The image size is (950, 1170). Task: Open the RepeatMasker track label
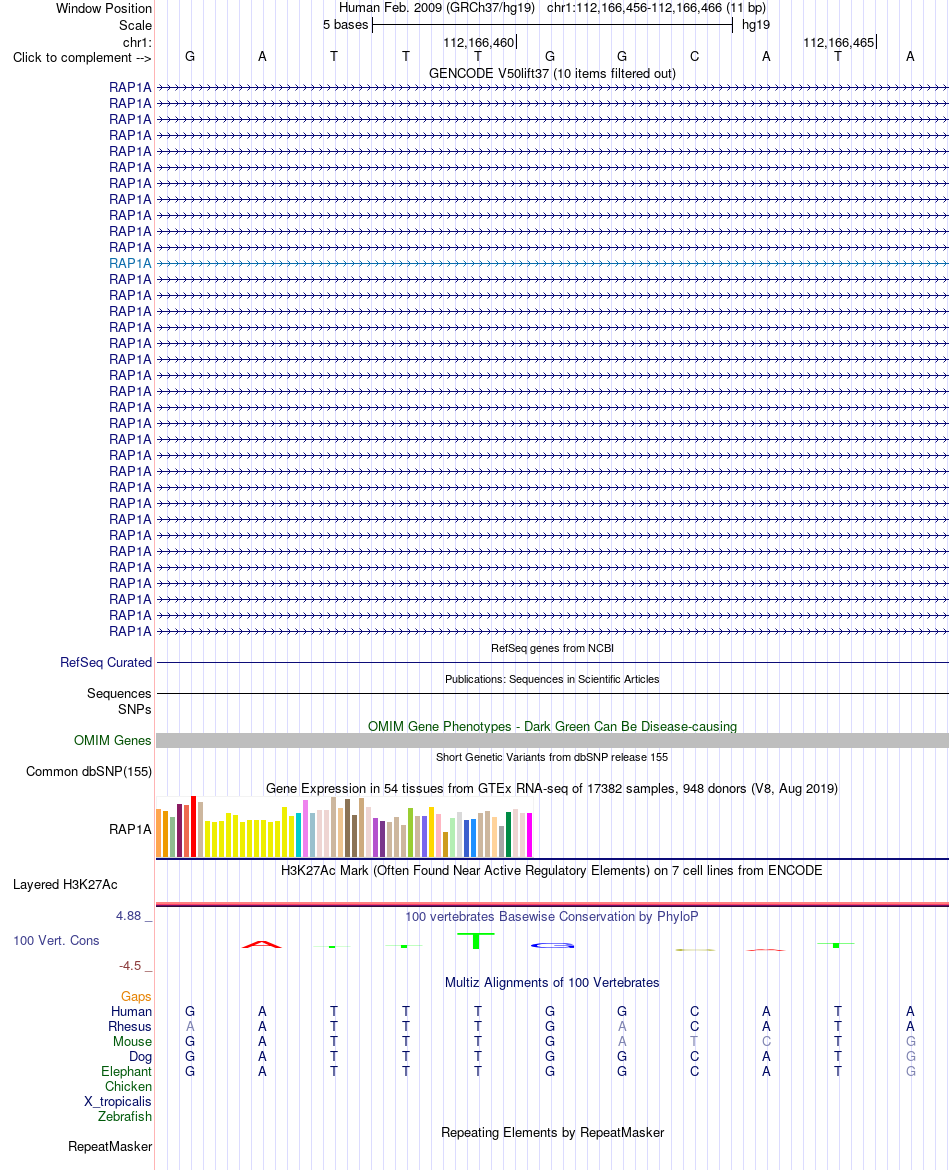110,1147
